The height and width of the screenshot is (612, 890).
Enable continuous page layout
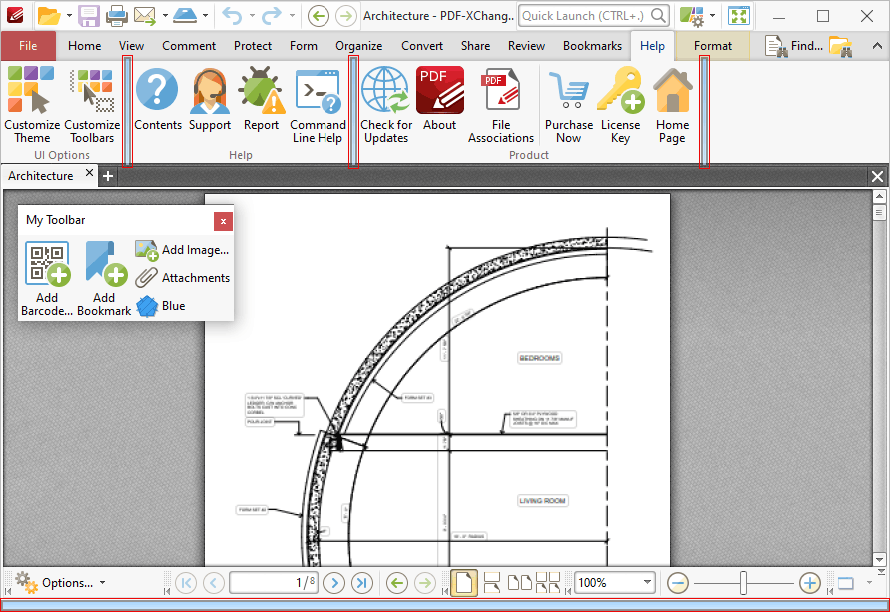point(492,582)
